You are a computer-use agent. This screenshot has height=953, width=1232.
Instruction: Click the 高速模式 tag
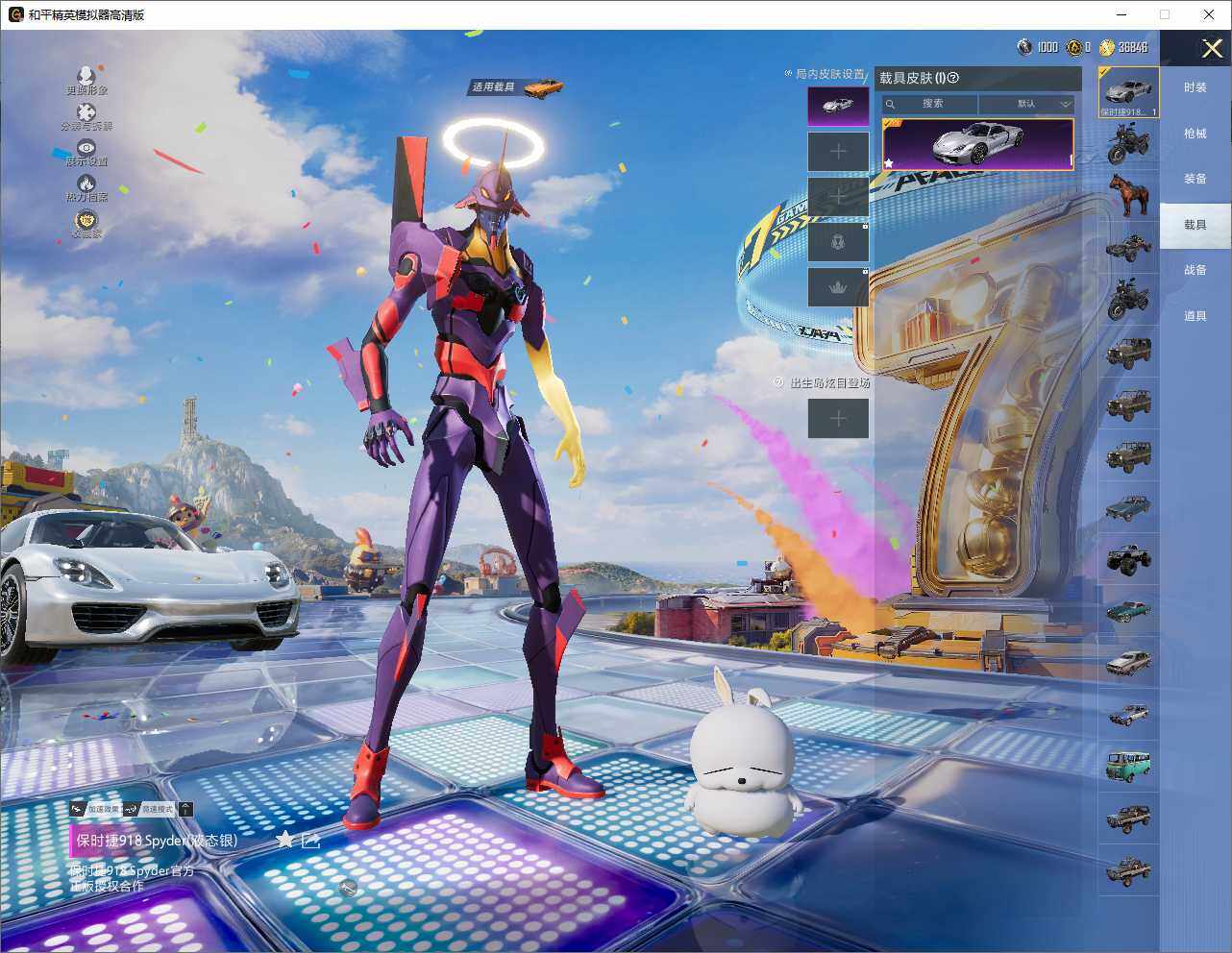click(150, 809)
